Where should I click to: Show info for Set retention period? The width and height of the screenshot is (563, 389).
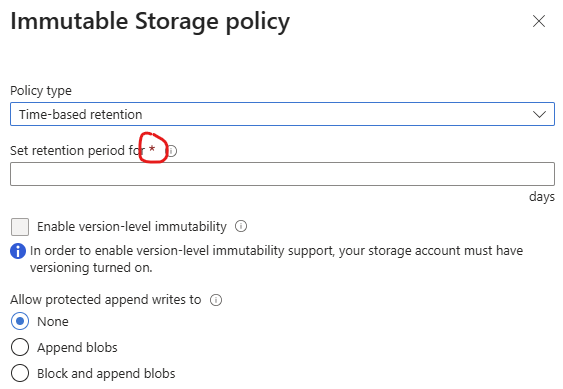(x=172, y=151)
